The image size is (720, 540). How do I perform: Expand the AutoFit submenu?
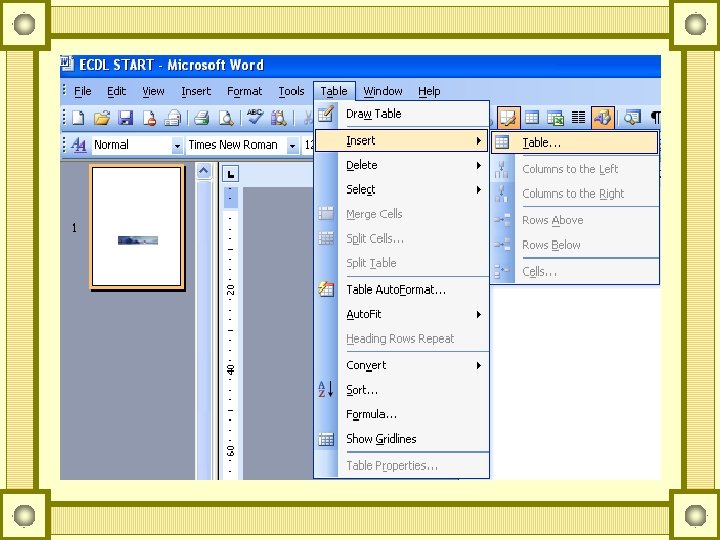tap(402, 315)
